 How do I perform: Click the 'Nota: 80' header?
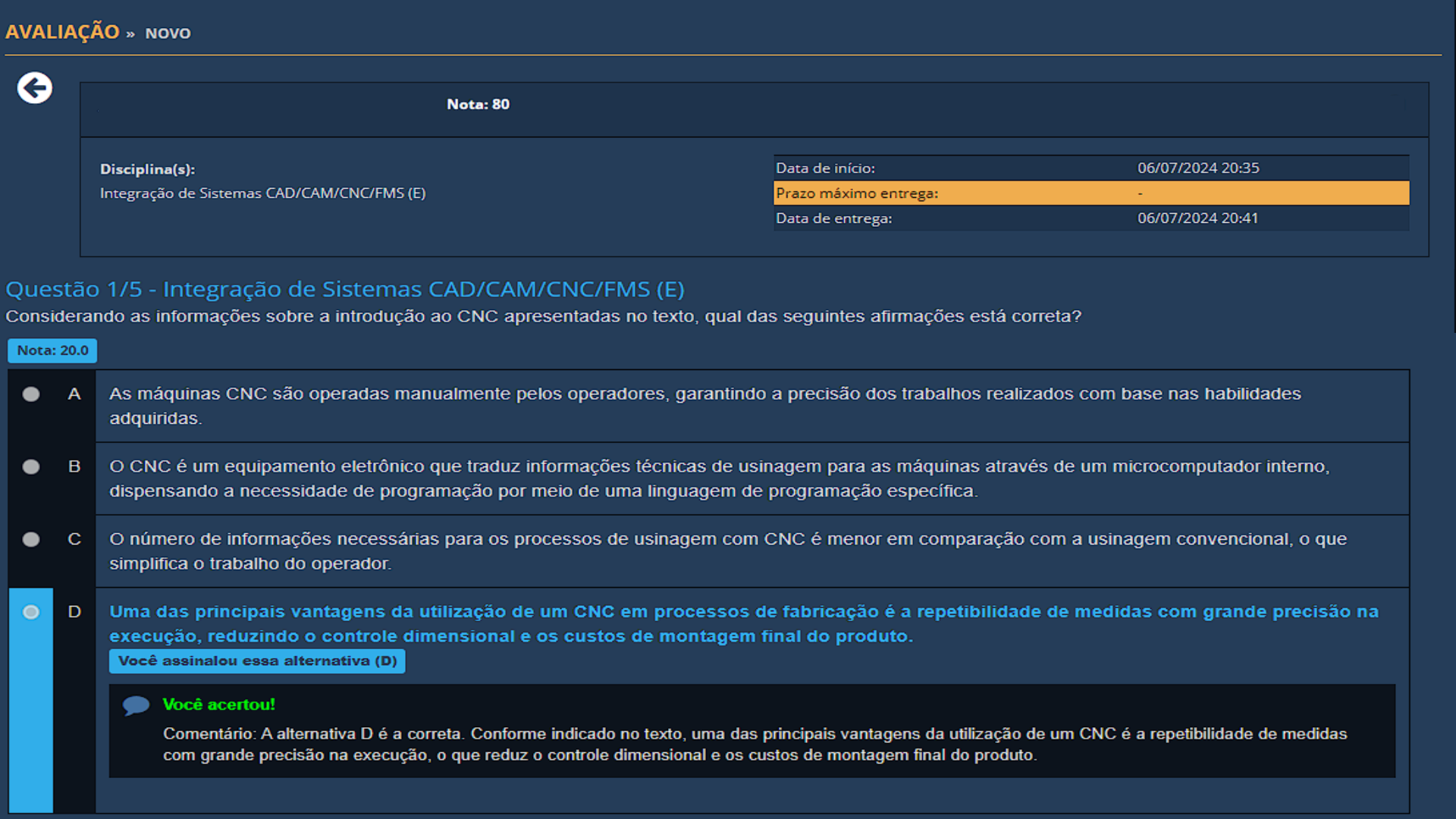(x=478, y=105)
